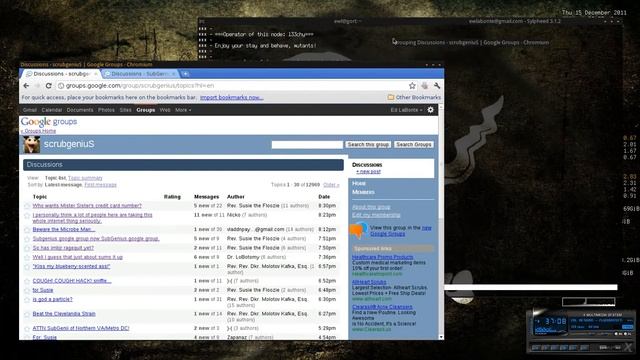Open 'Who wants Mister Sister's credit card number?' topic
640x360 pixels.
pyautogui.click(x=87, y=206)
